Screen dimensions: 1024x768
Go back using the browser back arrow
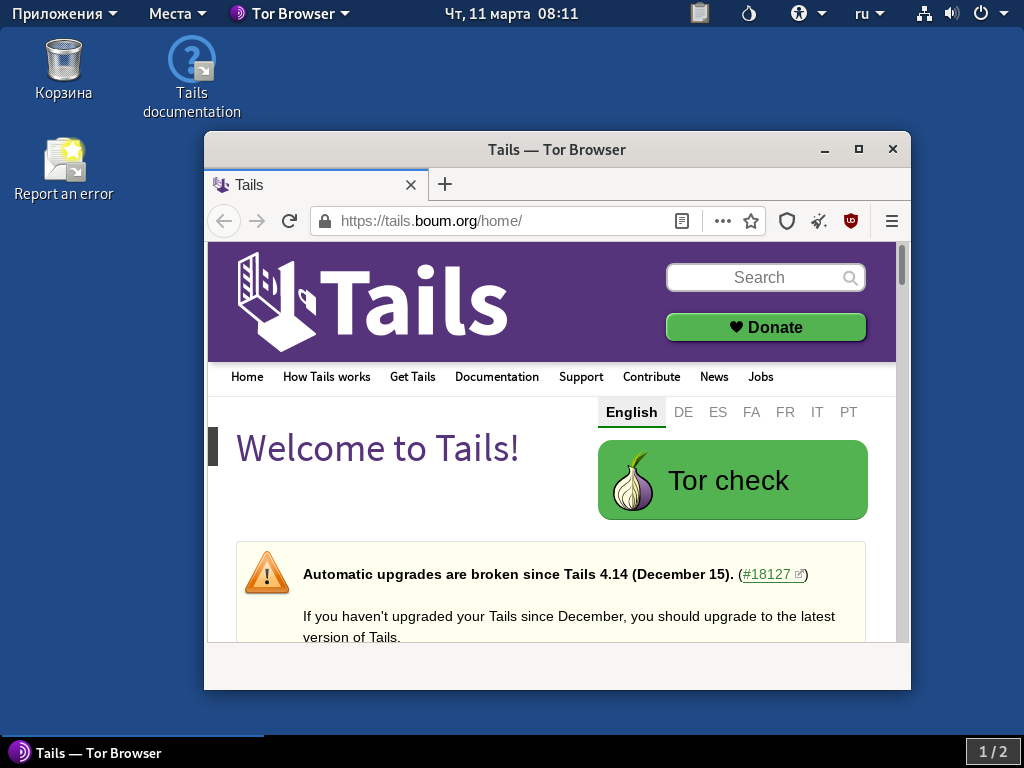[x=224, y=221]
